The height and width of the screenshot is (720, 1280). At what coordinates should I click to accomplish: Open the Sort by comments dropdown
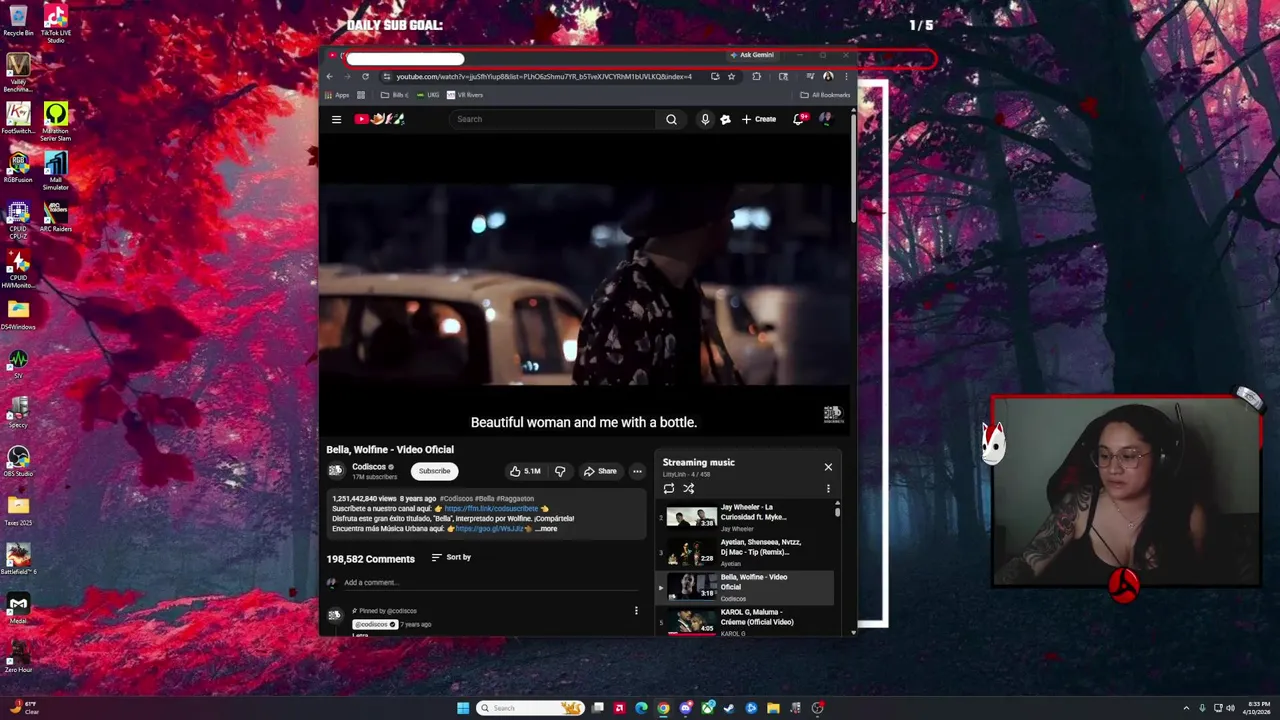pyautogui.click(x=451, y=557)
